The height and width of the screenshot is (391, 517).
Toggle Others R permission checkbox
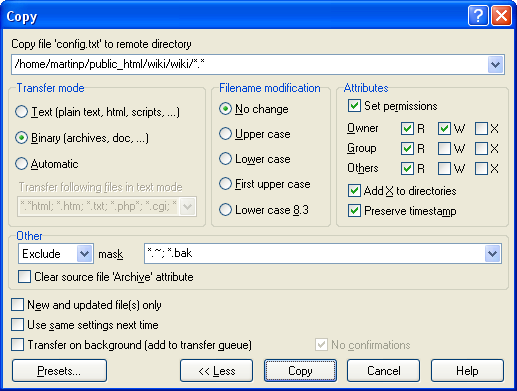pos(407,169)
